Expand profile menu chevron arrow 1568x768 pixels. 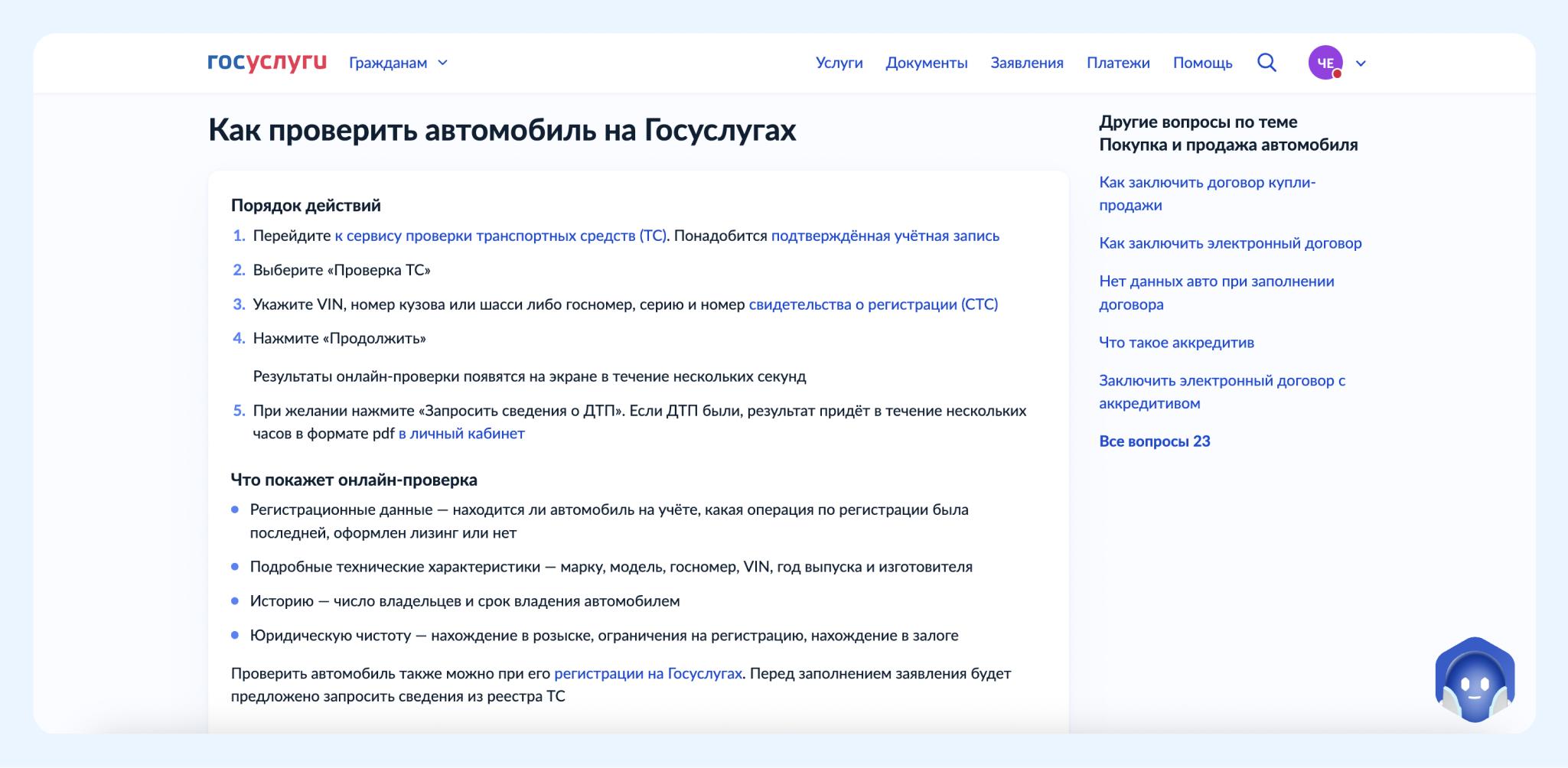(1361, 63)
